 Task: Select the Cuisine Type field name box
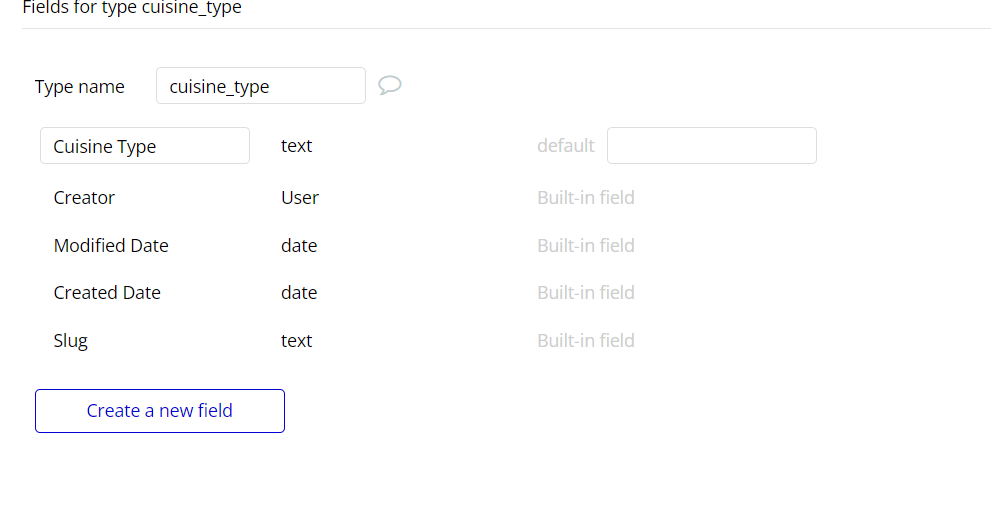pos(145,146)
